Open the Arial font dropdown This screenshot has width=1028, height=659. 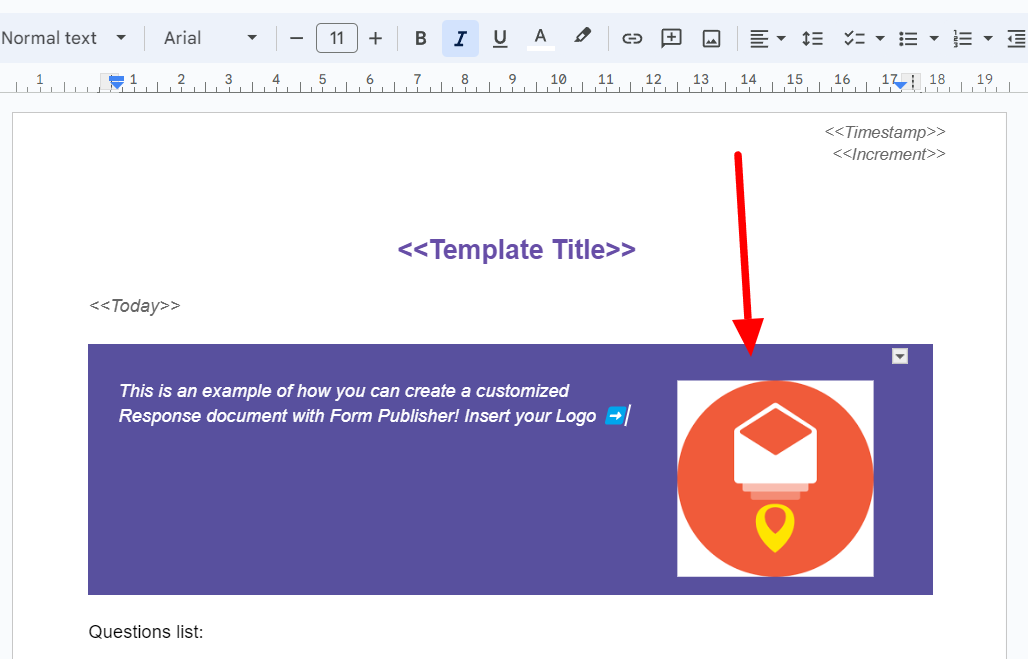tap(210, 38)
